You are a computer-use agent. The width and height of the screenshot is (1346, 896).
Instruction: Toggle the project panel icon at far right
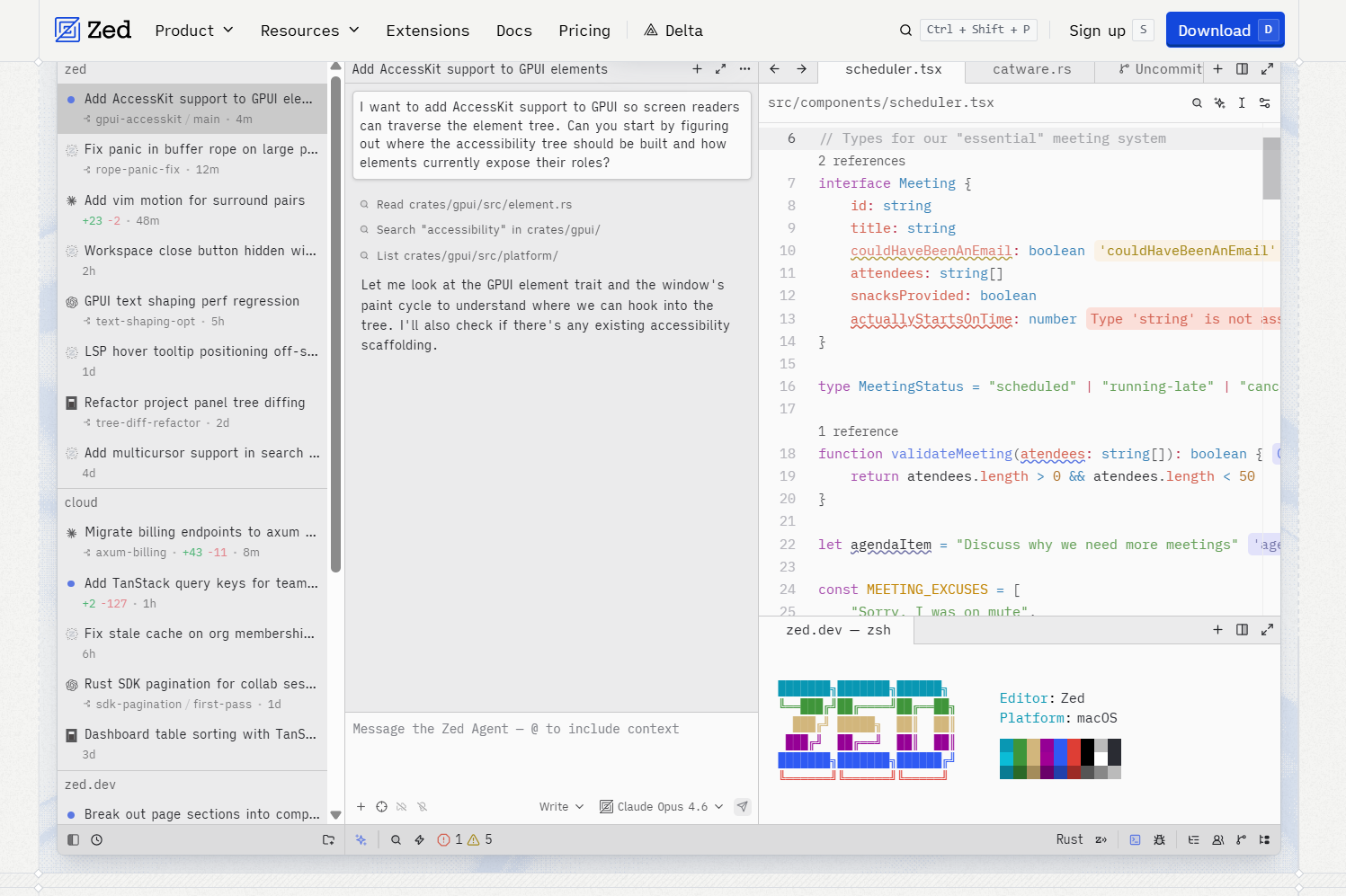1264,840
